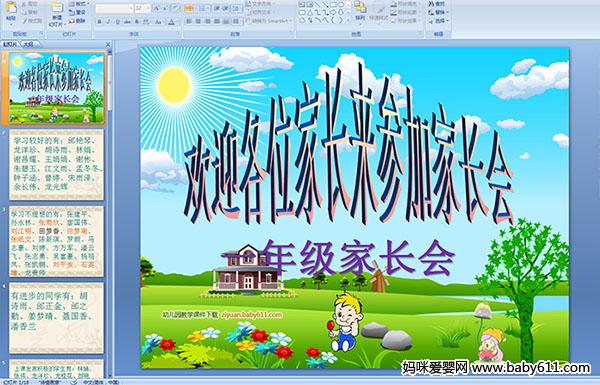Viewport: 600px width, 385px height.
Task: Toggle Align Text Left
Action: coord(189,21)
